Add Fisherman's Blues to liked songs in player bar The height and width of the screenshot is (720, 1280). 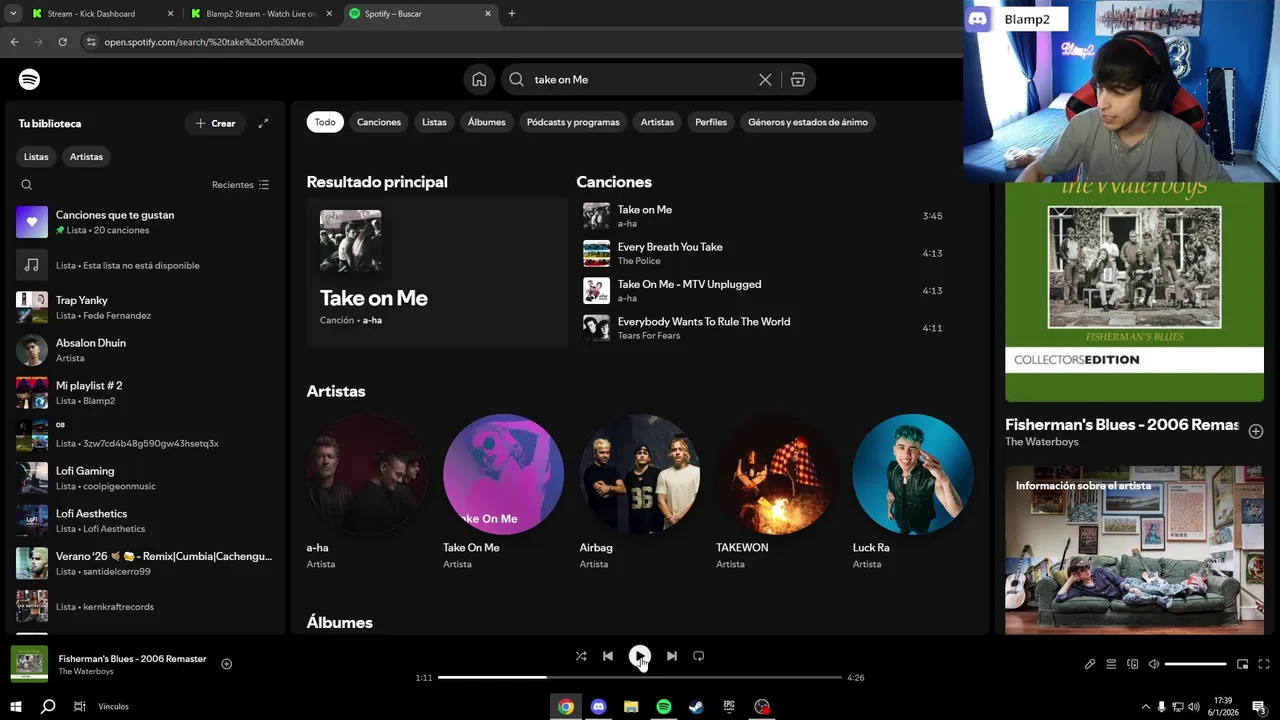click(226, 664)
